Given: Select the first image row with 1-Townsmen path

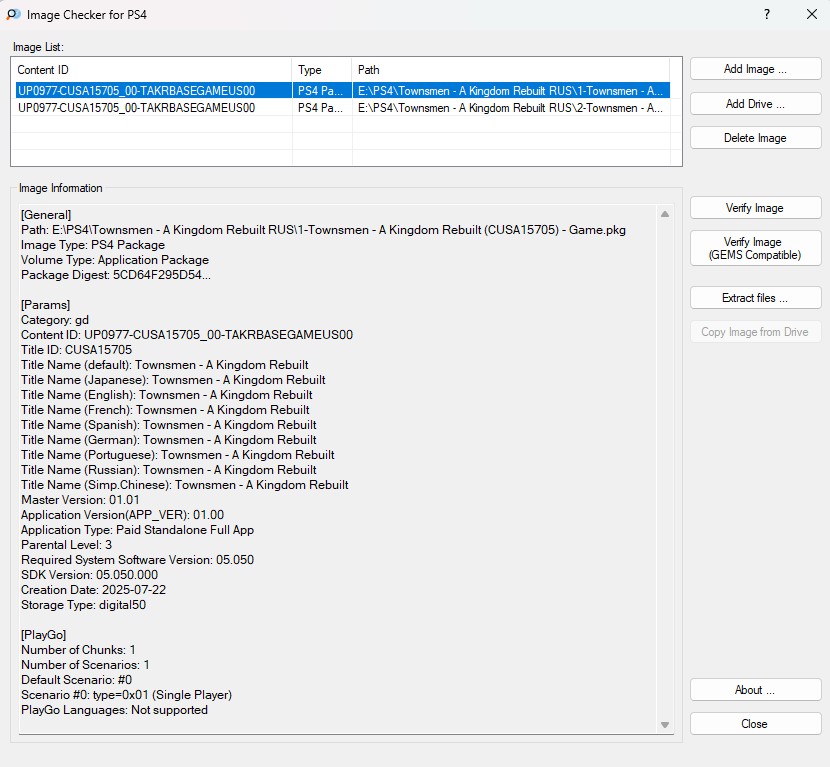Looking at the screenshot, I should coord(343,91).
